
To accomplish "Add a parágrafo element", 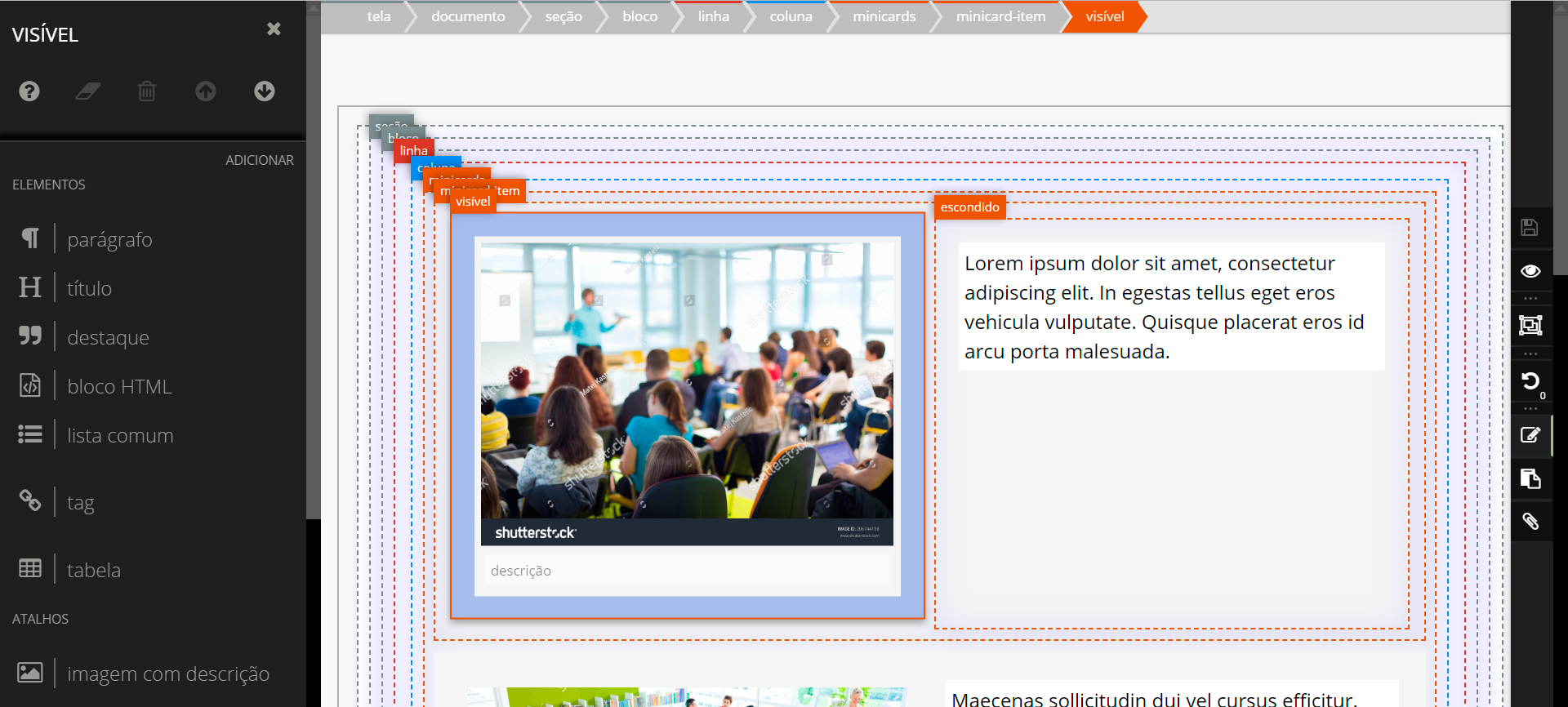I will pos(109,239).
